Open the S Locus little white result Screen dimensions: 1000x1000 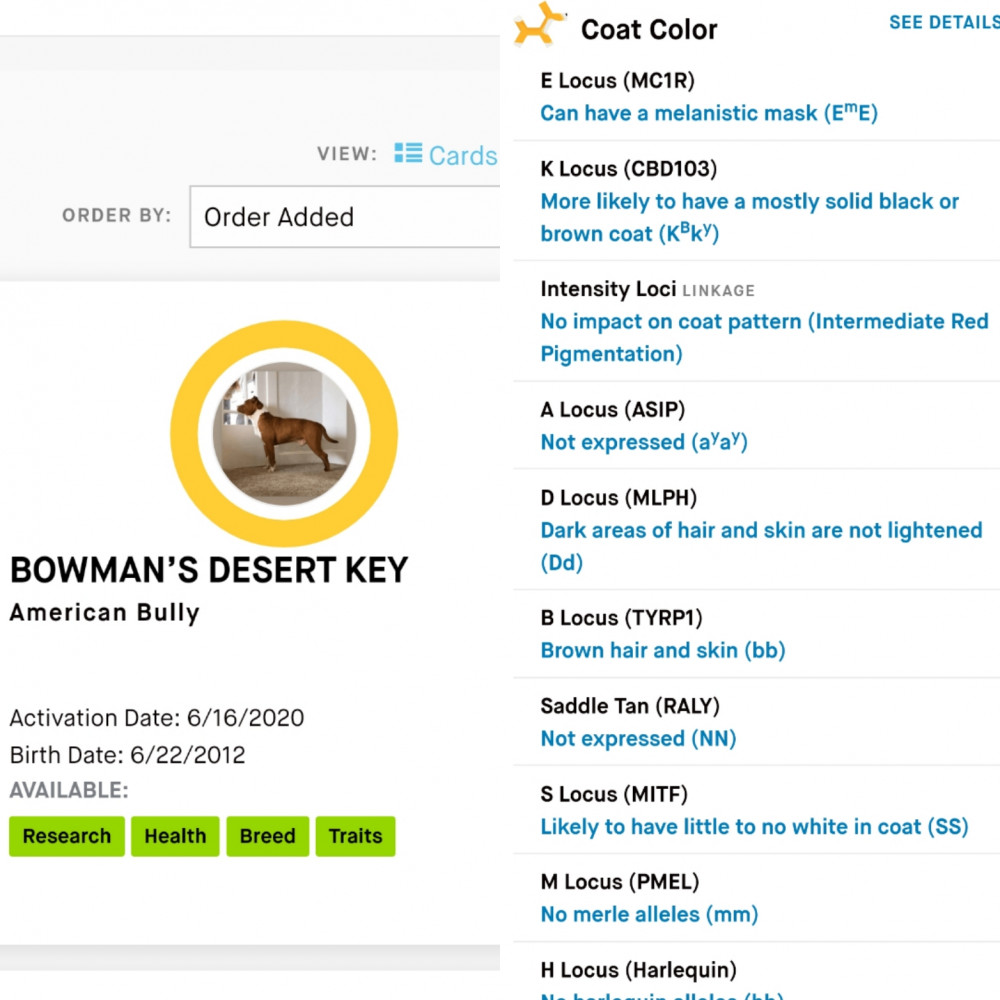(x=754, y=827)
